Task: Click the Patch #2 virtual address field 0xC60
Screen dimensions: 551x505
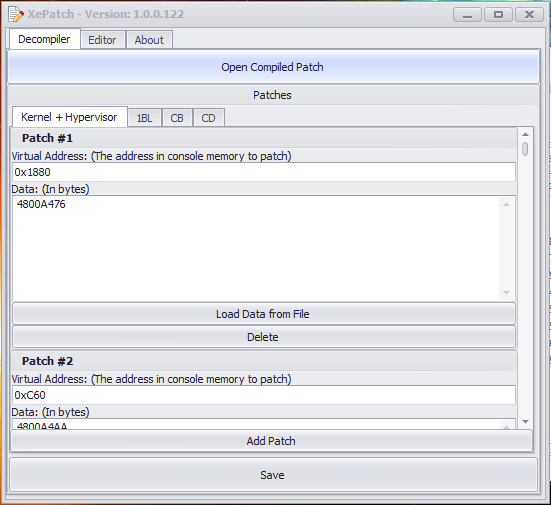Action: click(264, 395)
